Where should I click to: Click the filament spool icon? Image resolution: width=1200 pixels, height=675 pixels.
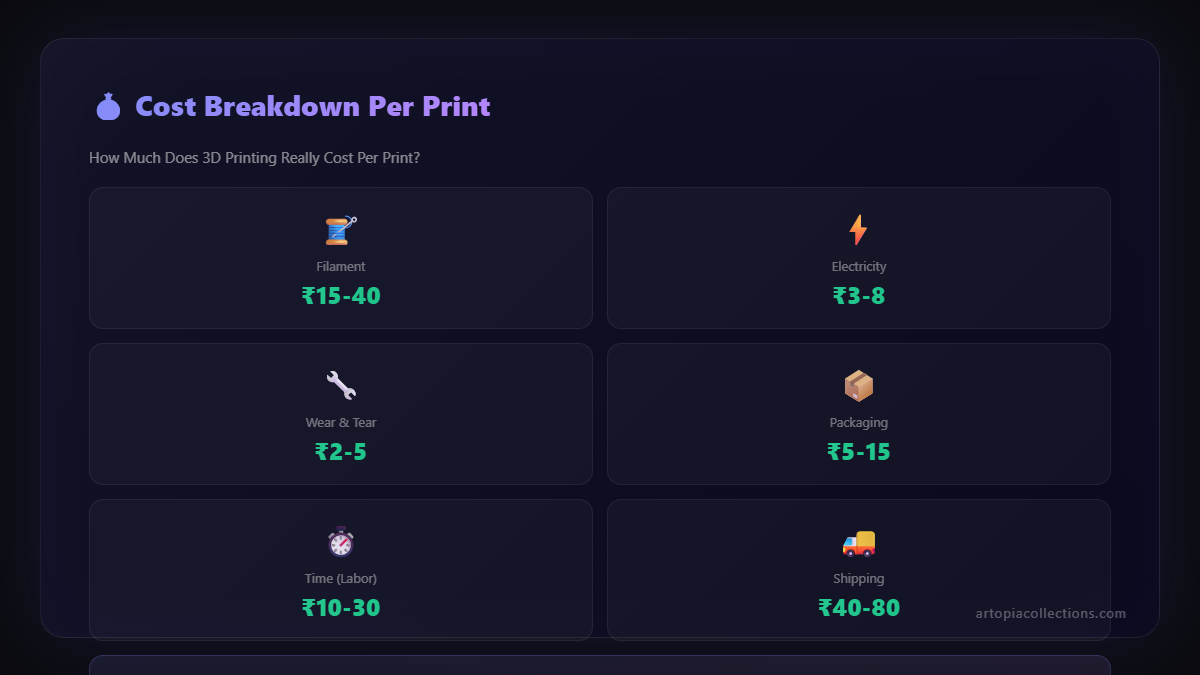point(341,229)
